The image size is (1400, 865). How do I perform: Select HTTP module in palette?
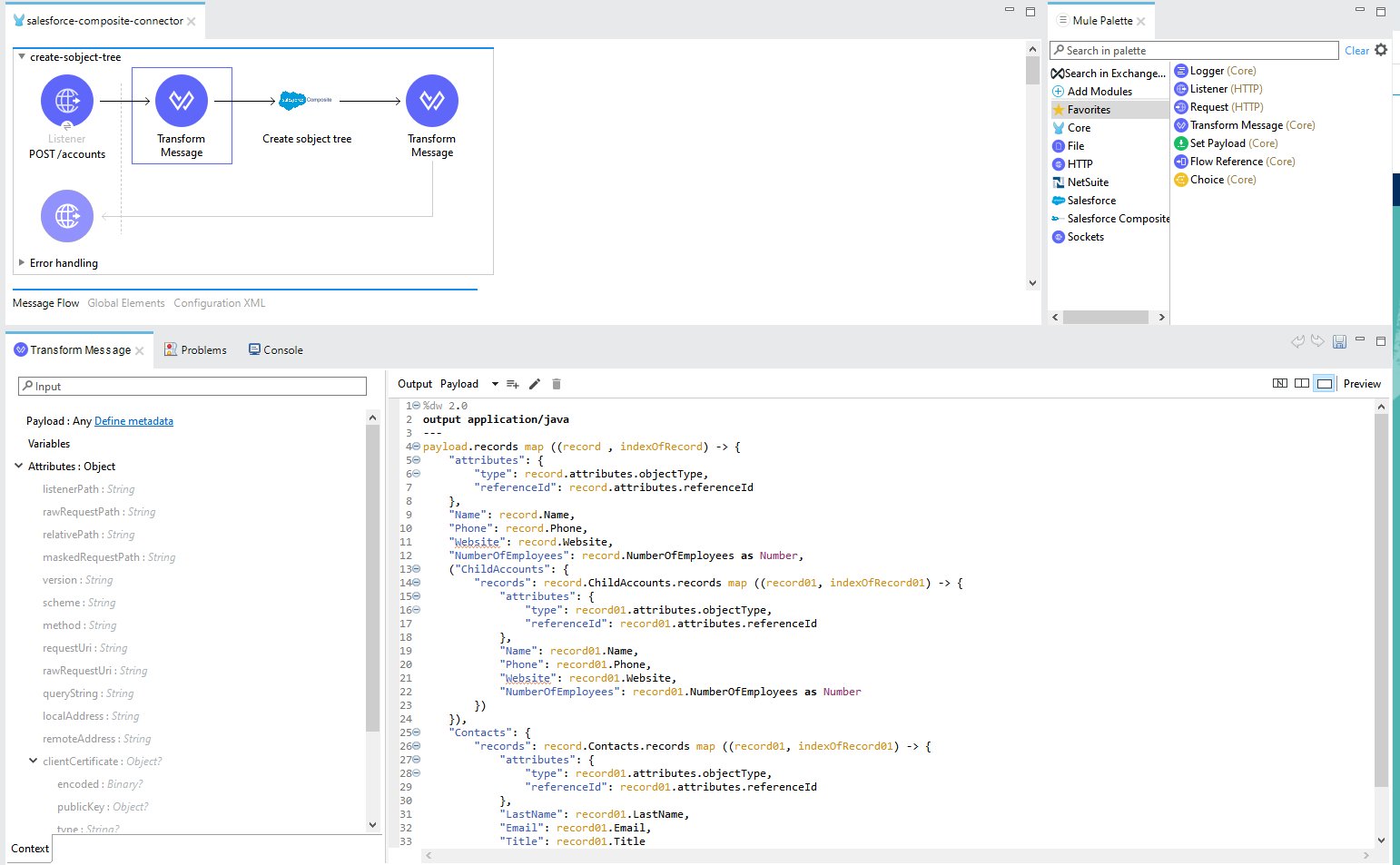click(1072, 164)
